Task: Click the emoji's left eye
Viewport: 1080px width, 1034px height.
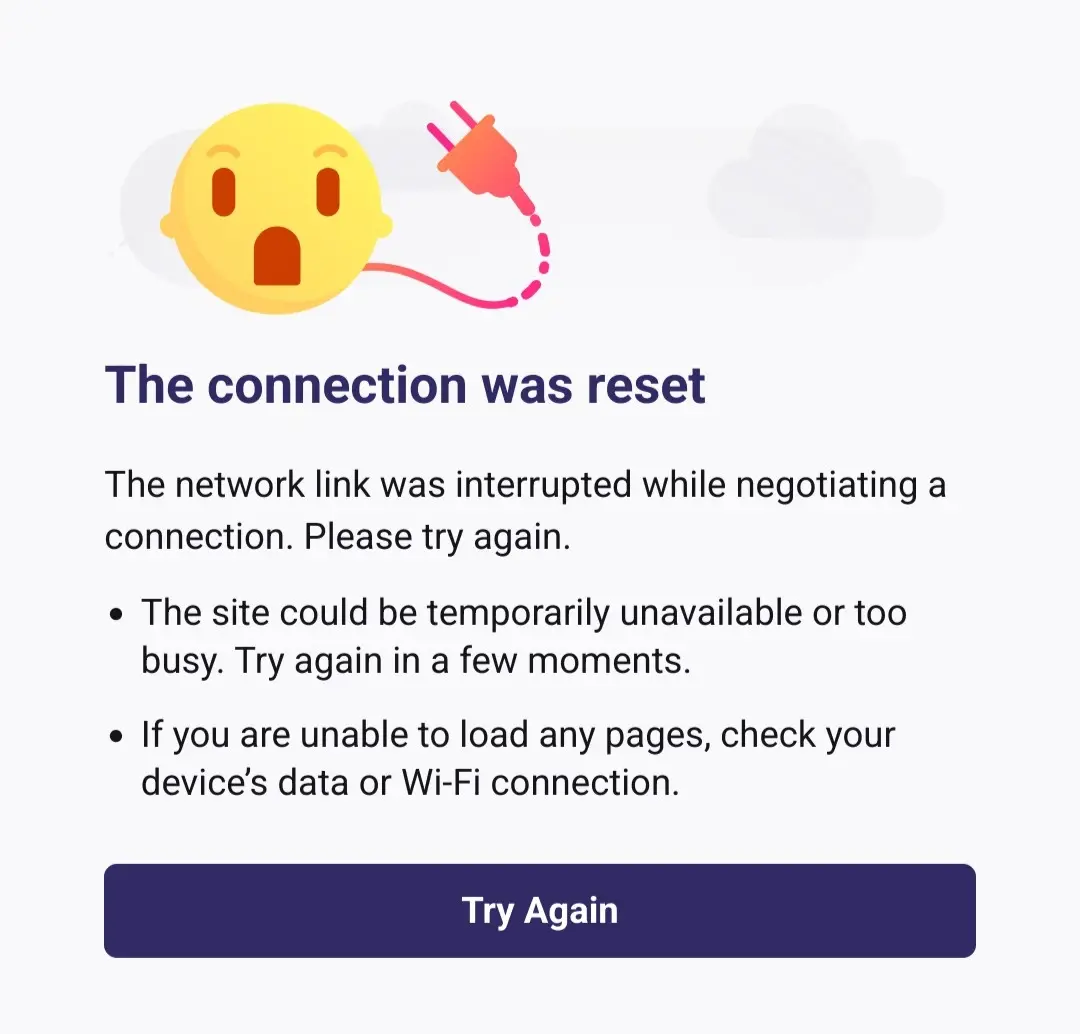Action: (224, 192)
